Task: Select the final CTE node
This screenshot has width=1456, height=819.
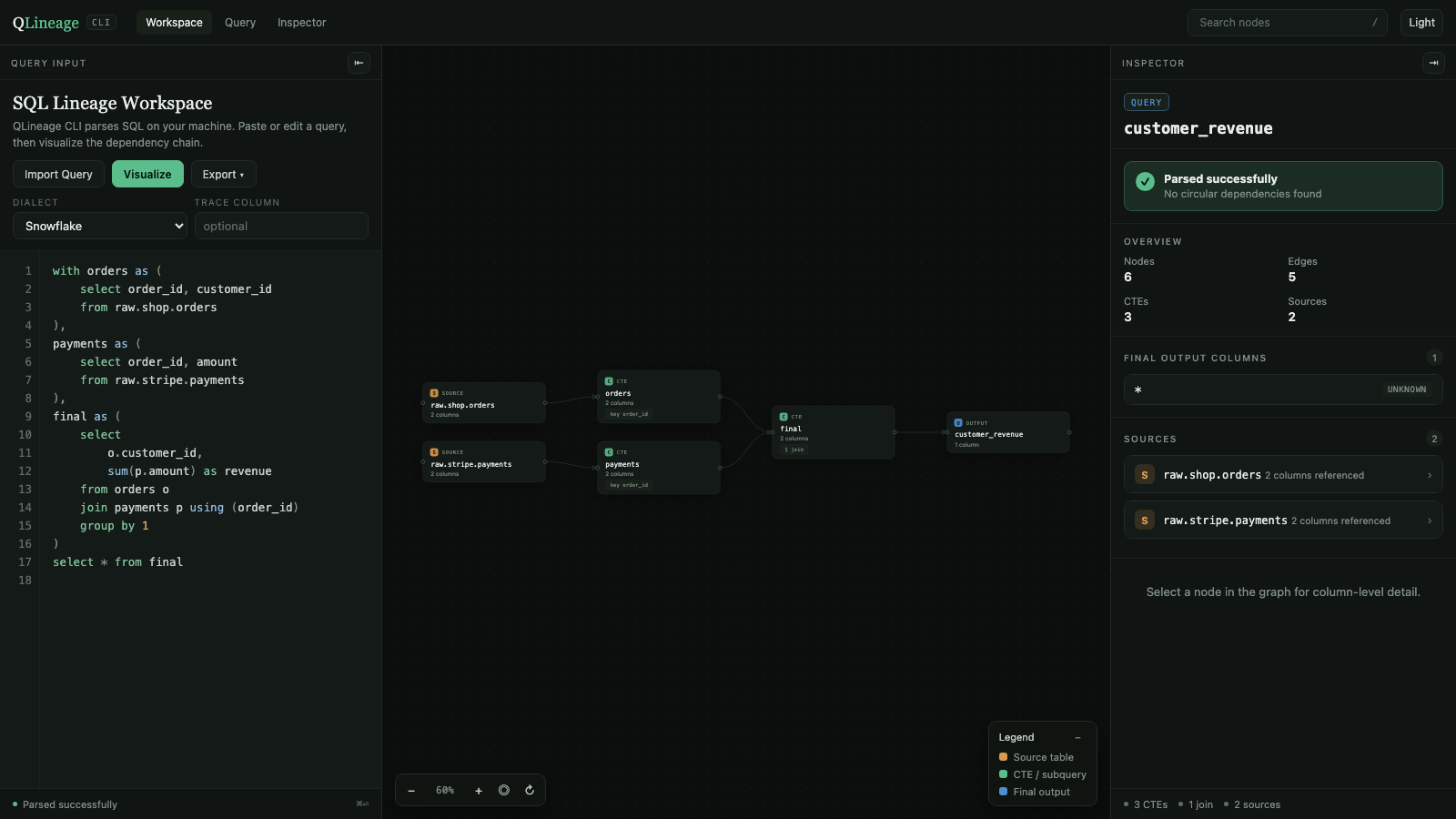Action: pos(834,432)
